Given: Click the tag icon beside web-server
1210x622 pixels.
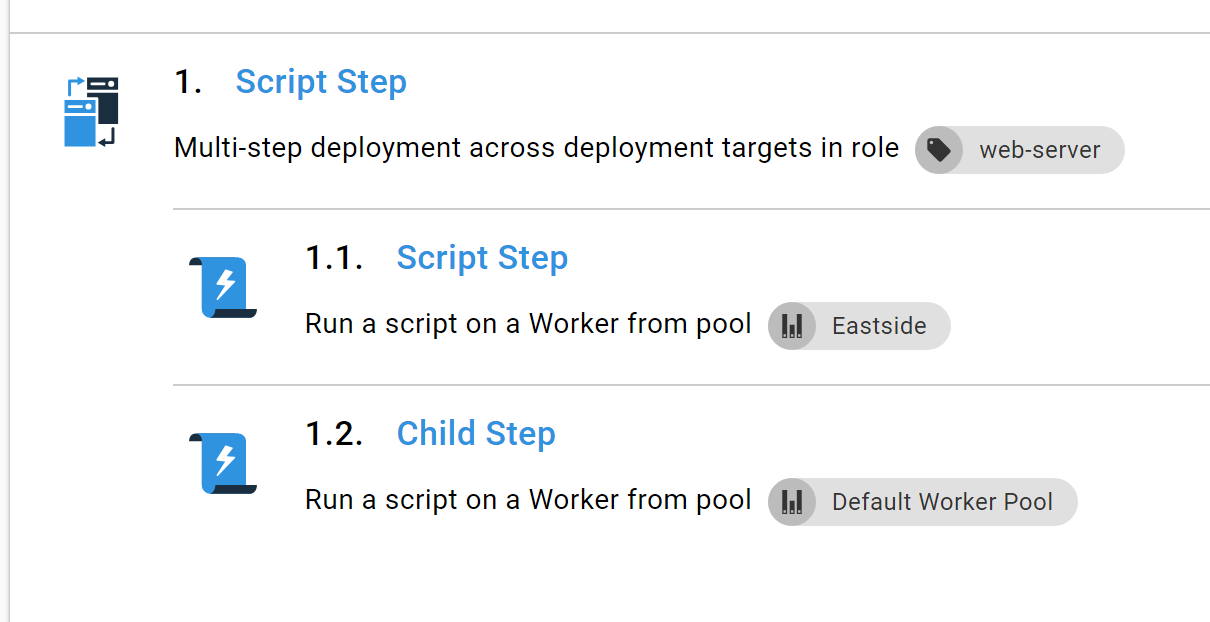Looking at the screenshot, I should [939, 150].
